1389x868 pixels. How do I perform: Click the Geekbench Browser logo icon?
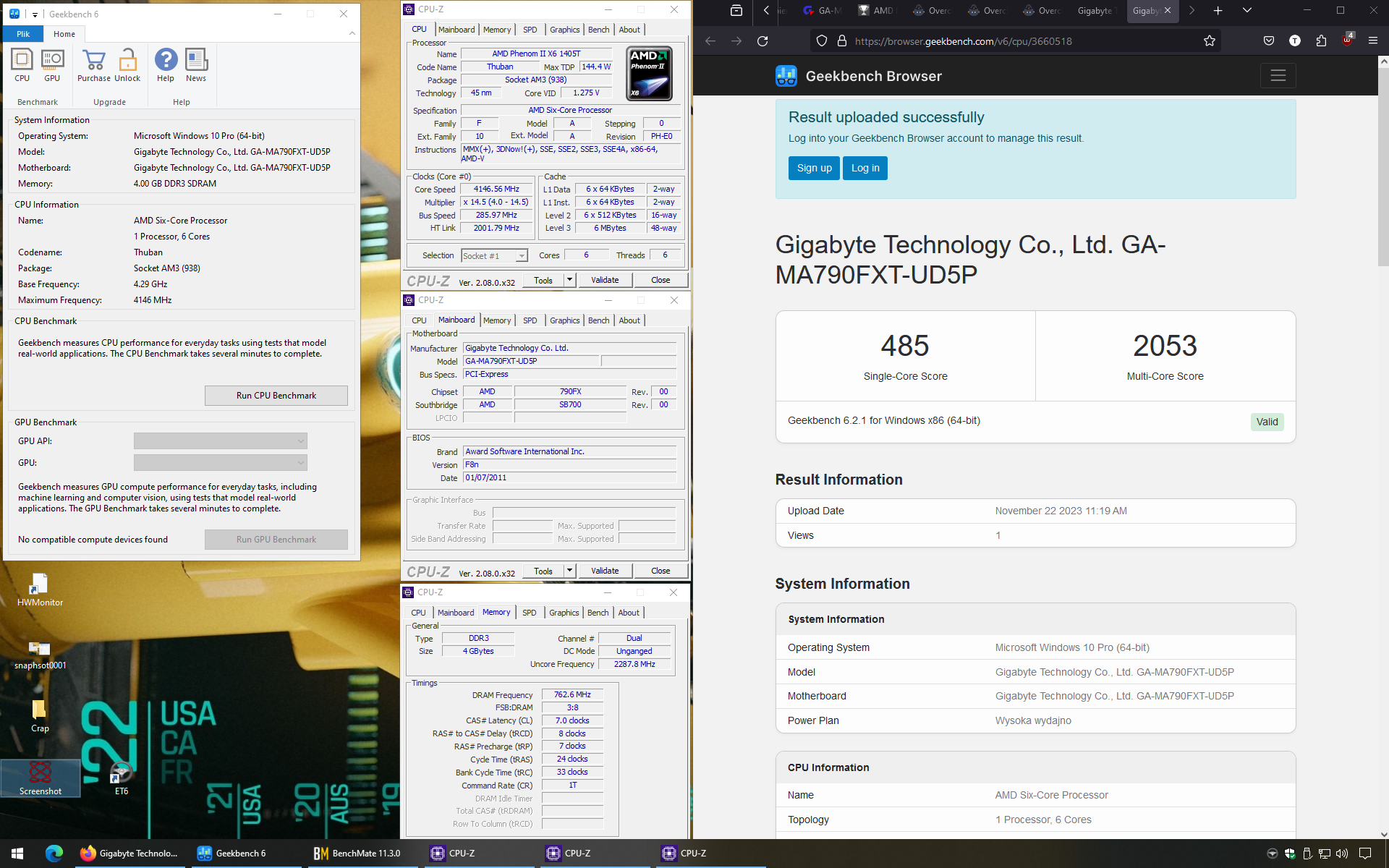click(x=786, y=76)
